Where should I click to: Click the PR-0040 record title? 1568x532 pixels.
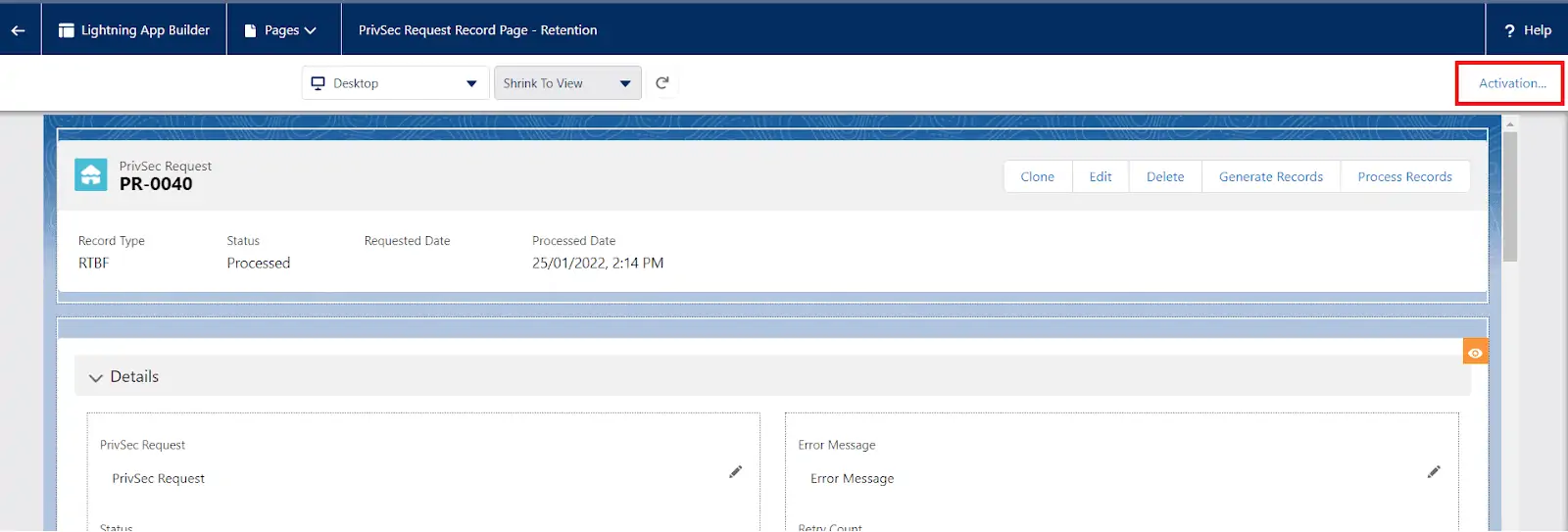click(x=156, y=184)
